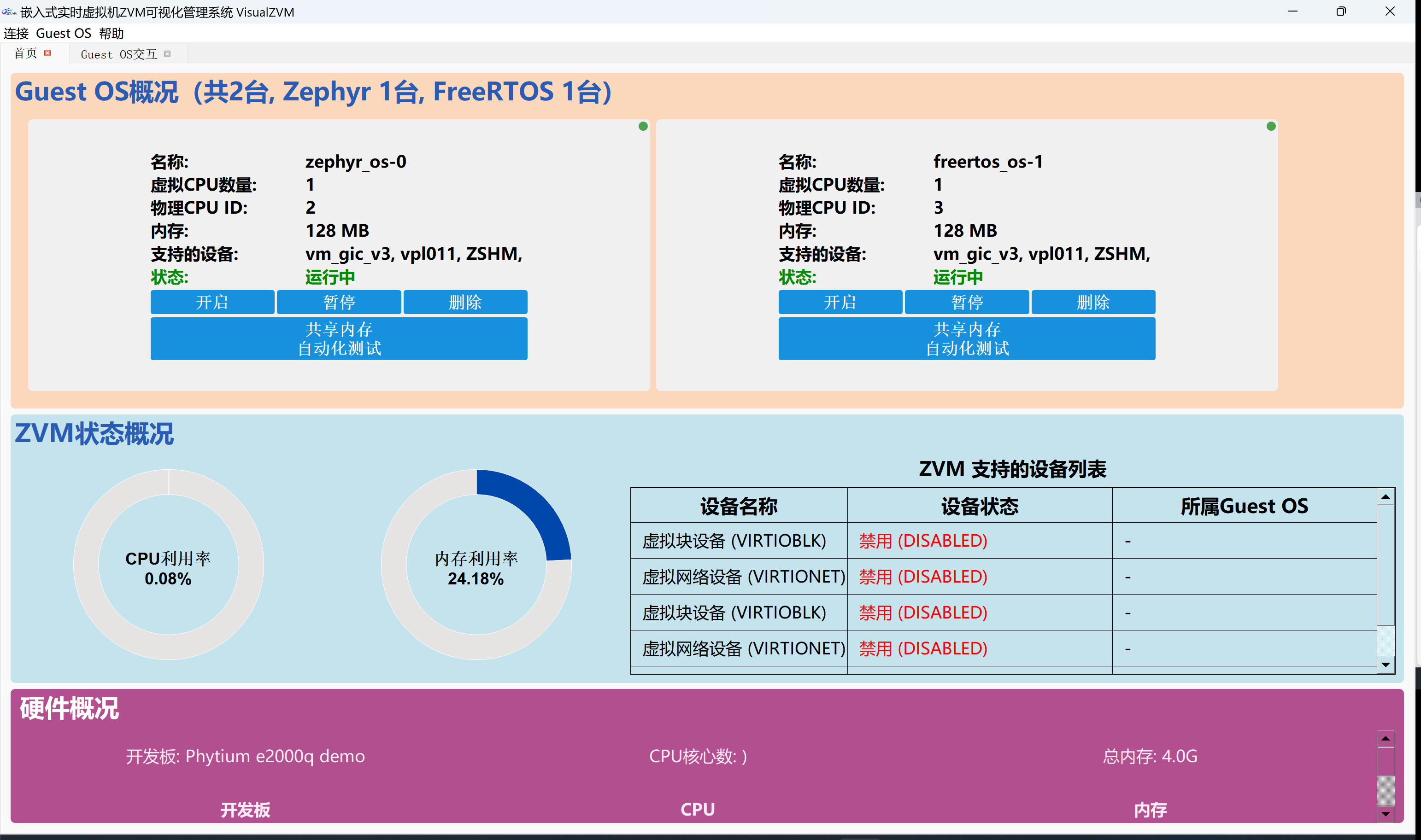The height and width of the screenshot is (840, 1421).
Task: Click 开发板: Phytium e2000q demo text
Action: (245, 756)
